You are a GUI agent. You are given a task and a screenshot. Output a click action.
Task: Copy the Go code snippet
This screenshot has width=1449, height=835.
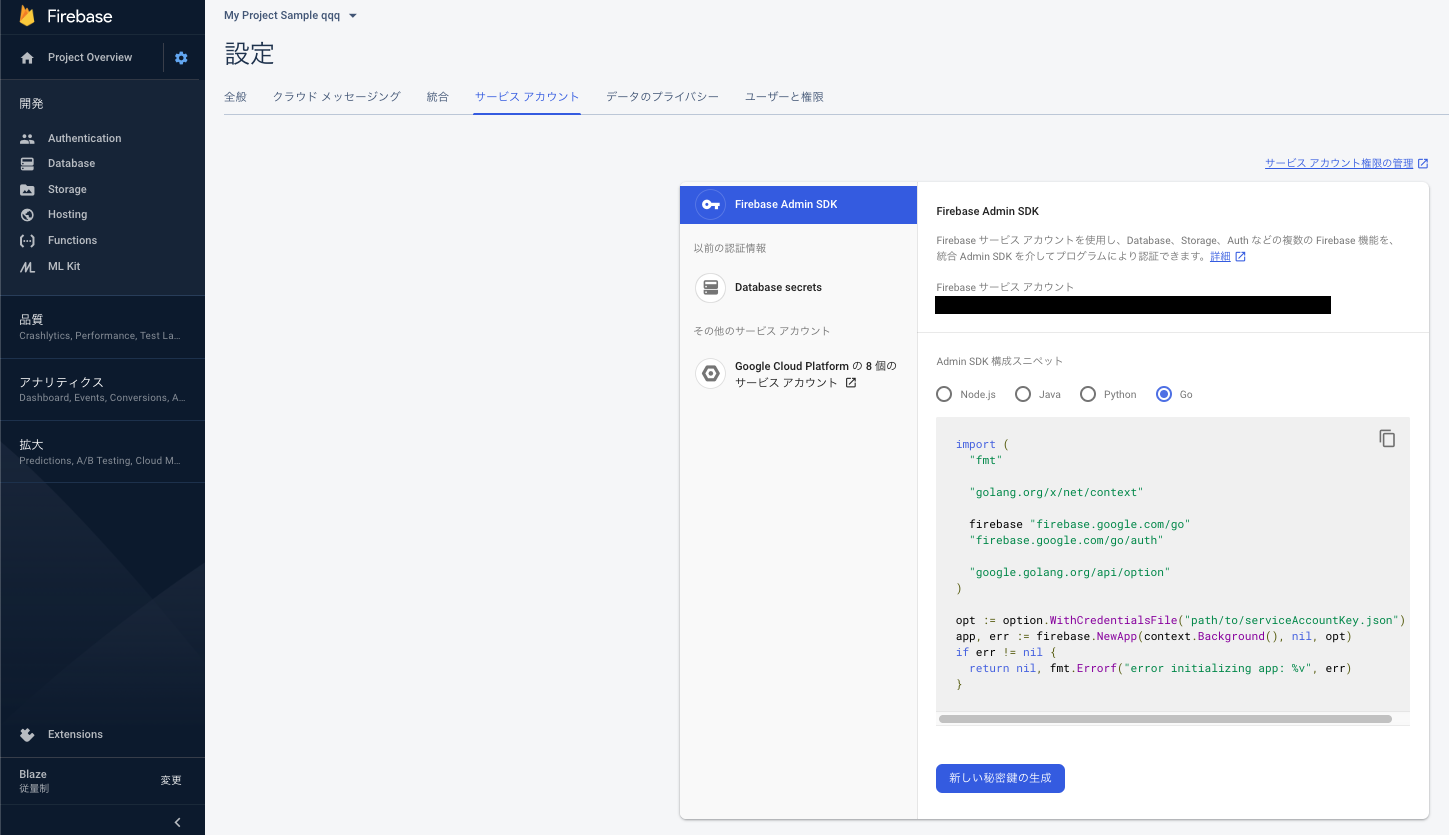coord(1387,438)
